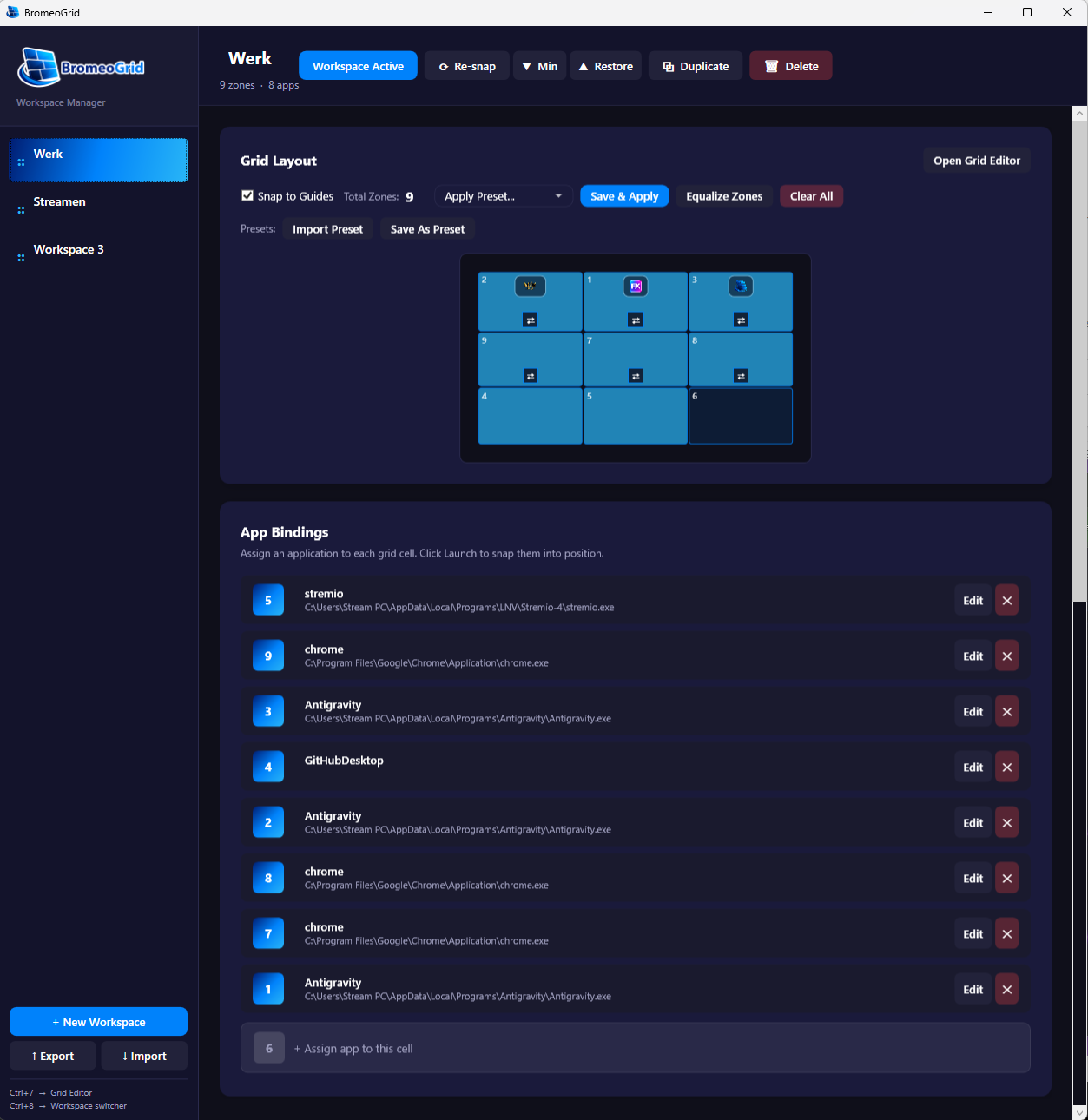Click the FX app icon in grid zone 1

coord(635,286)
